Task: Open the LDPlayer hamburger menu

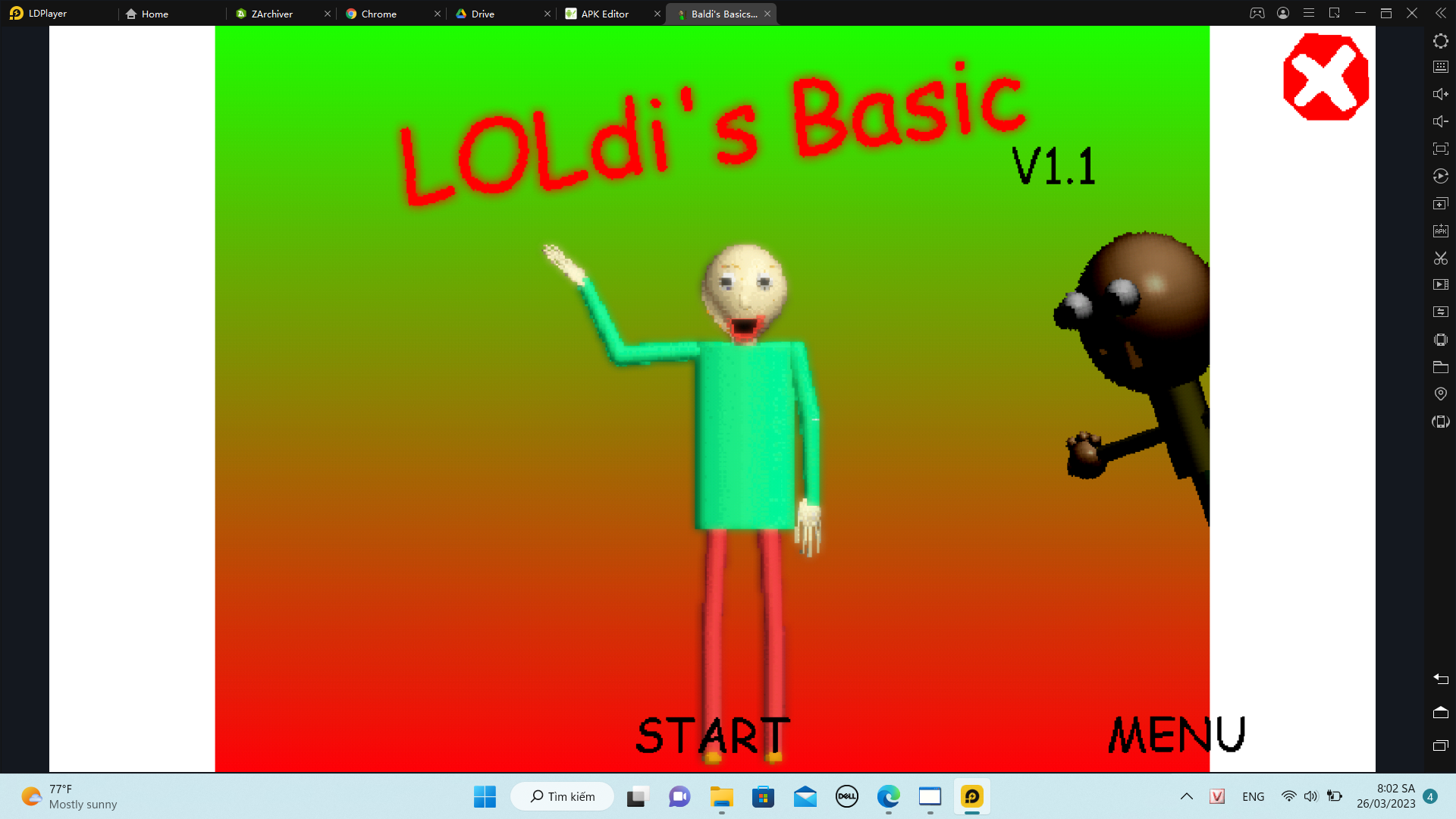Action: pyautogui.click(x=1308, y=13)
